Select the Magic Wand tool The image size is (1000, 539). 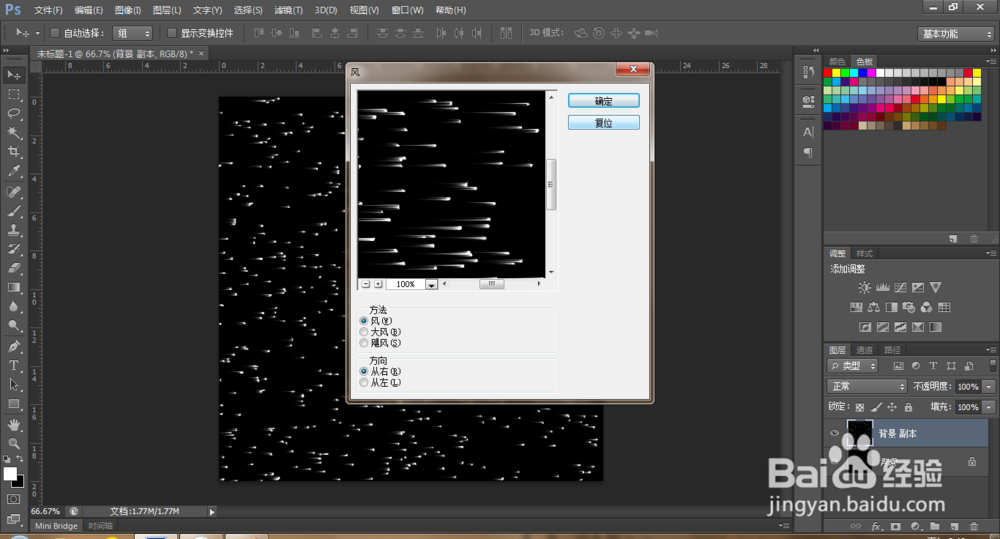pyautogui.click(x=13, y=133)
